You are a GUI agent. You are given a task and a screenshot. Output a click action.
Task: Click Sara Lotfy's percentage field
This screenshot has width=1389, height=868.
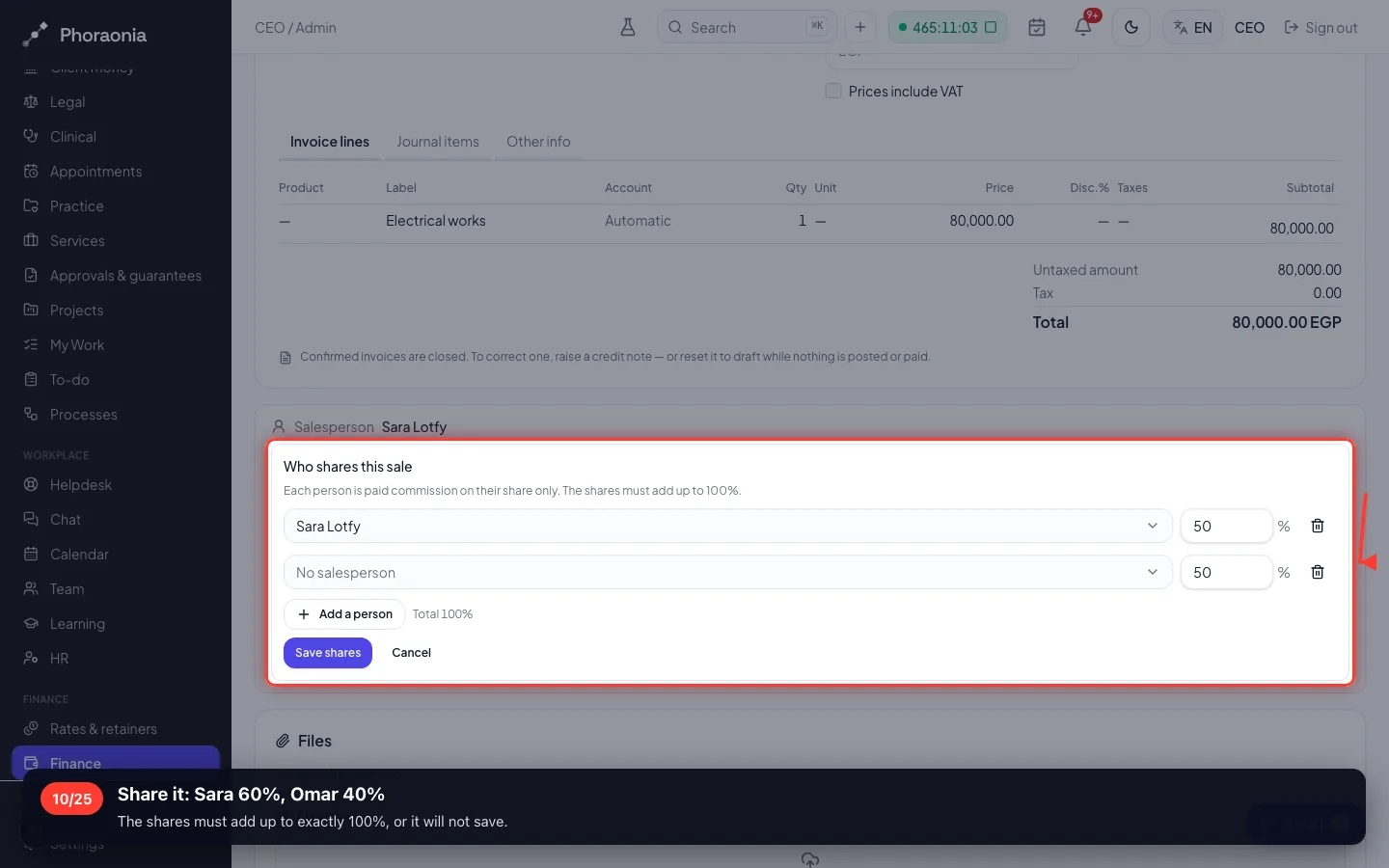point(1227,526)
